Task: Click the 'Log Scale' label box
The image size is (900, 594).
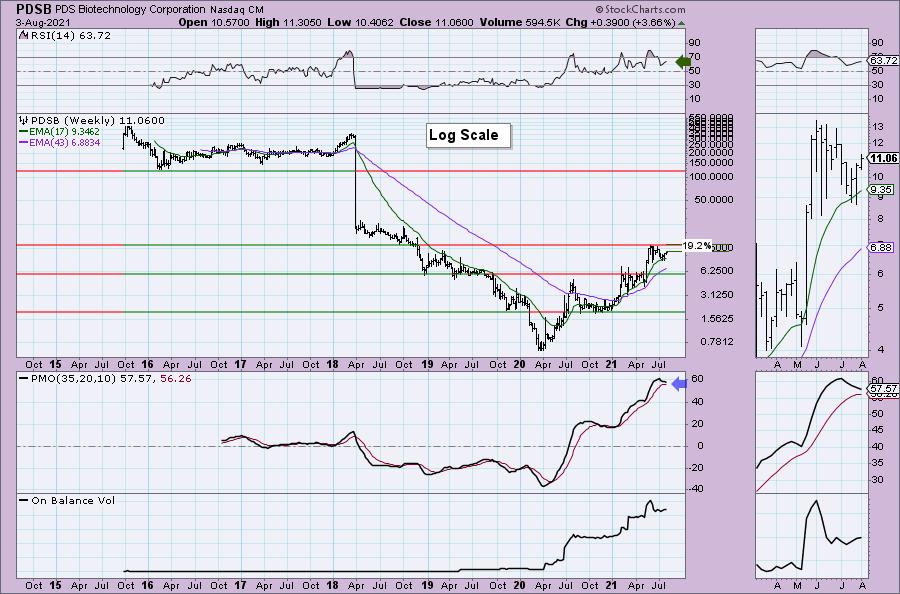Action: [x=468, y=135]
